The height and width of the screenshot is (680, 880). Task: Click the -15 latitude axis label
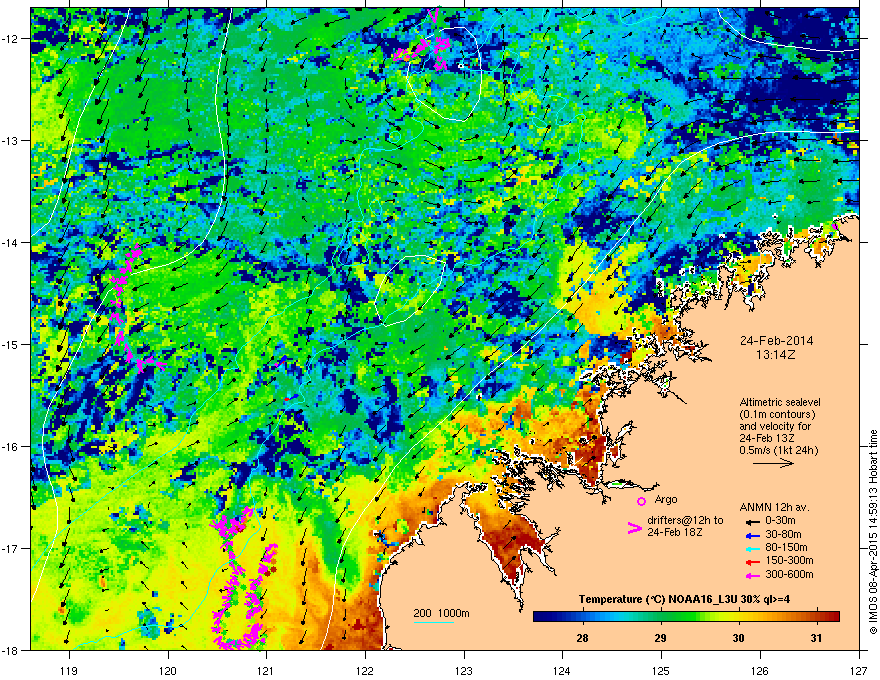12,344
